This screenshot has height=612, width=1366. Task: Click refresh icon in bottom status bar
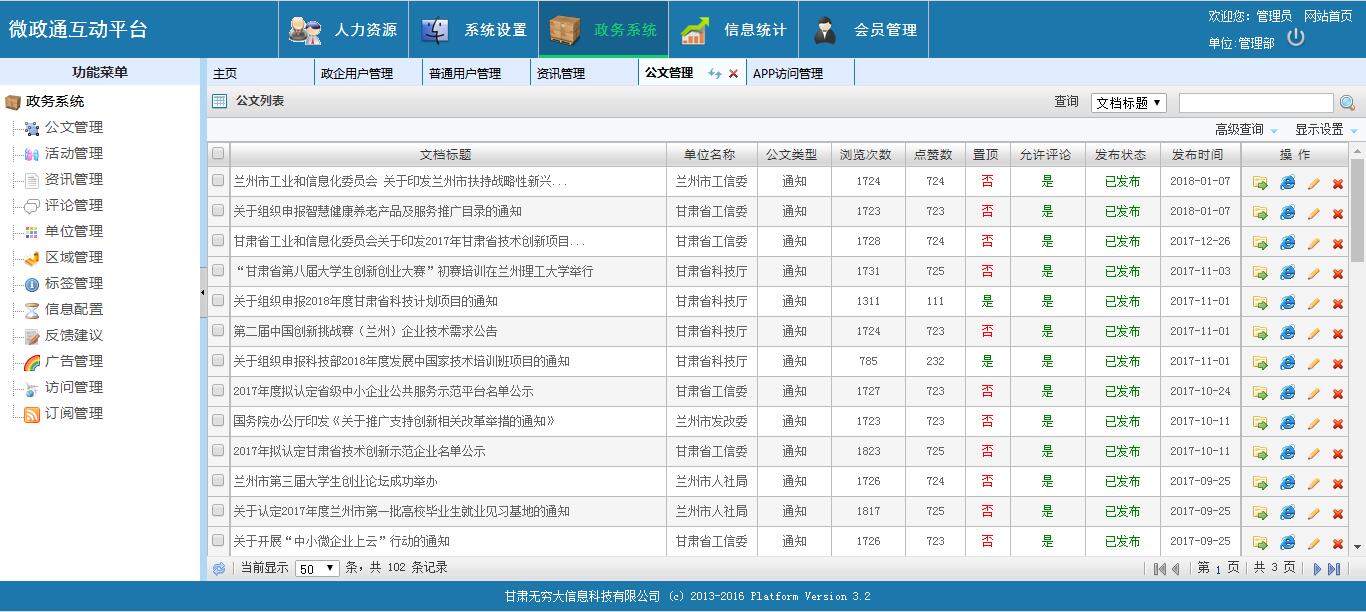coord(219,568)
